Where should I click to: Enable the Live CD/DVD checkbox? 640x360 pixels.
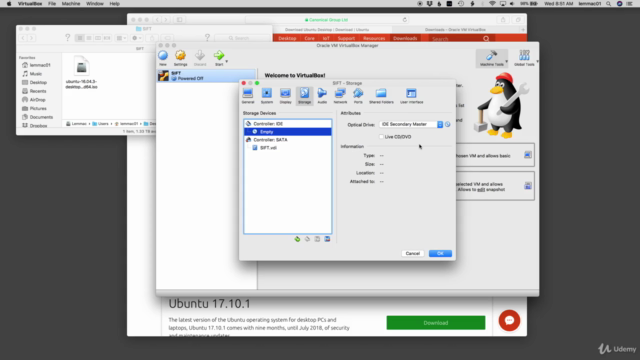coord(381,137)
